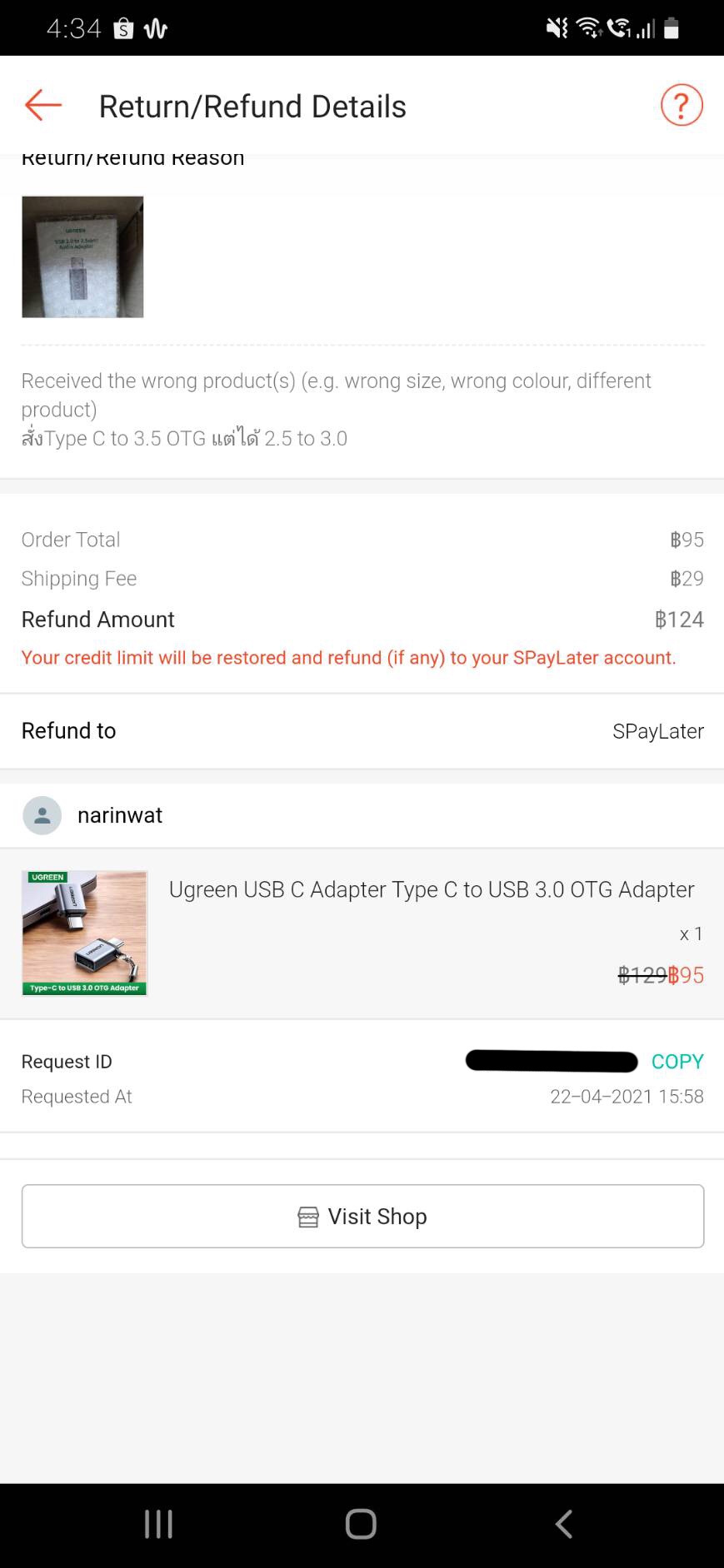Open Shopee notification icon in status bar
This screenshot has height=1568, width=724.
click(123, 29)
